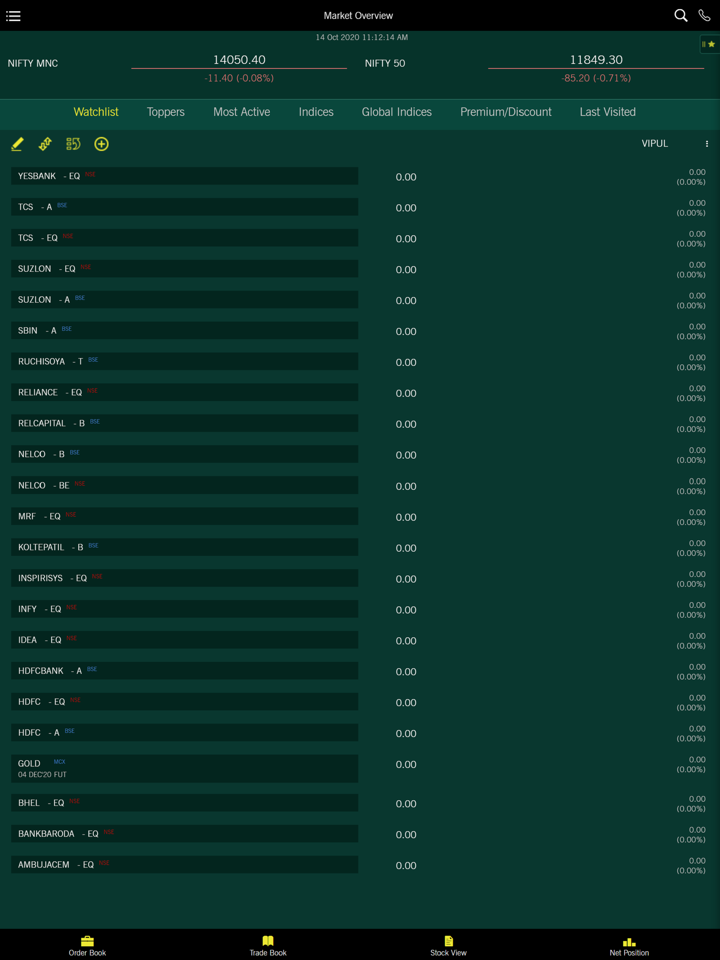The height and width of the screenshot is (960, 720).
Task: Tap the search magnifier icon
Action: click(680, 16)
